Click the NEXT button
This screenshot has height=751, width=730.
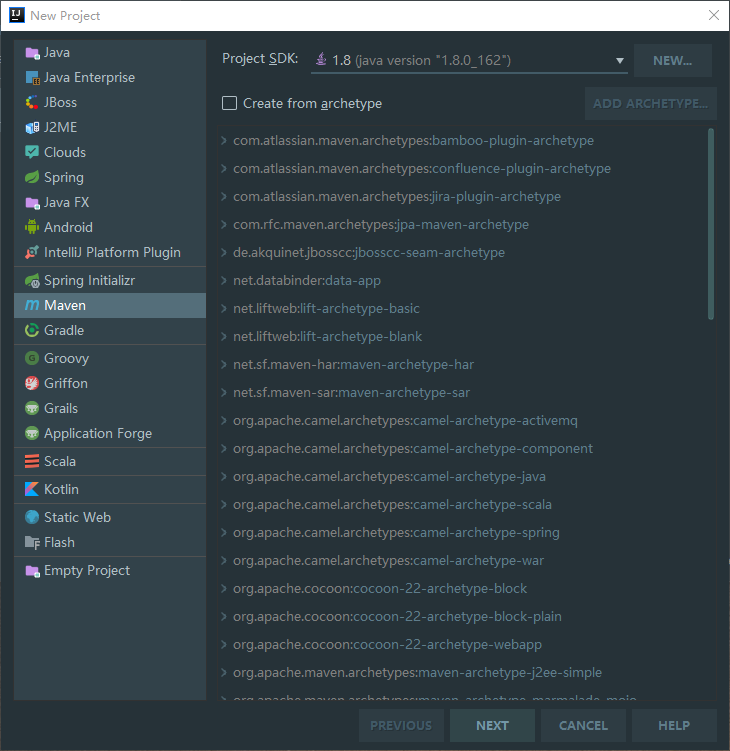pos(492,725)
